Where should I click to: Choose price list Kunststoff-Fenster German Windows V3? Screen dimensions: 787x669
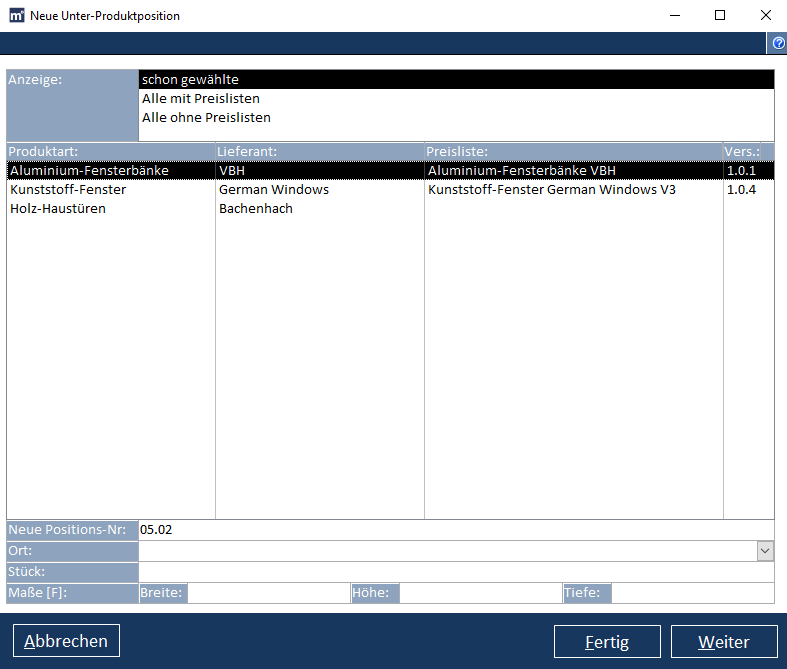(x=552, y=190)
